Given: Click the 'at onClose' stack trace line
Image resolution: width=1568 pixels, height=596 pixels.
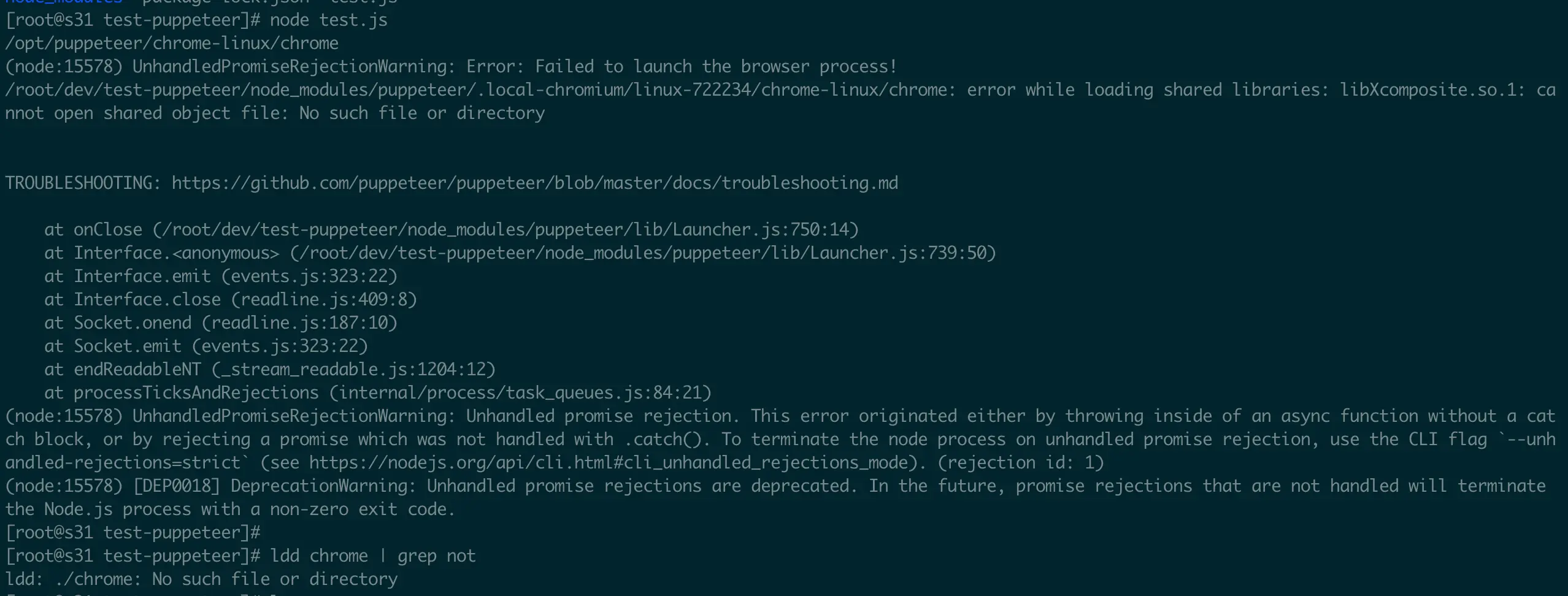Looking at the screenshot, I should pyautogui.click(x=451, y=229).
